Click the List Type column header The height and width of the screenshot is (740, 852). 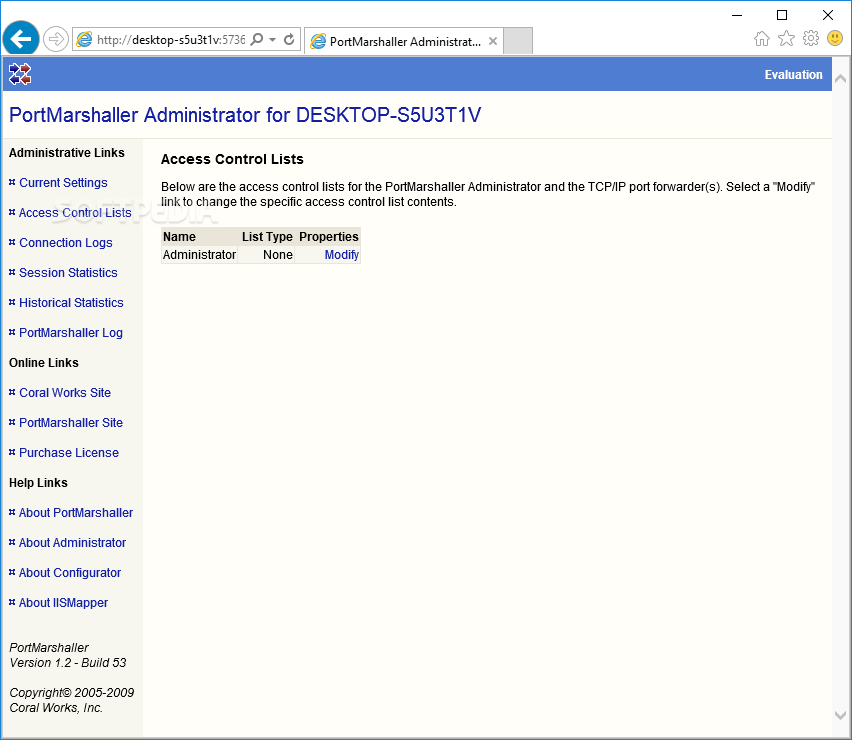pos(267,236)
